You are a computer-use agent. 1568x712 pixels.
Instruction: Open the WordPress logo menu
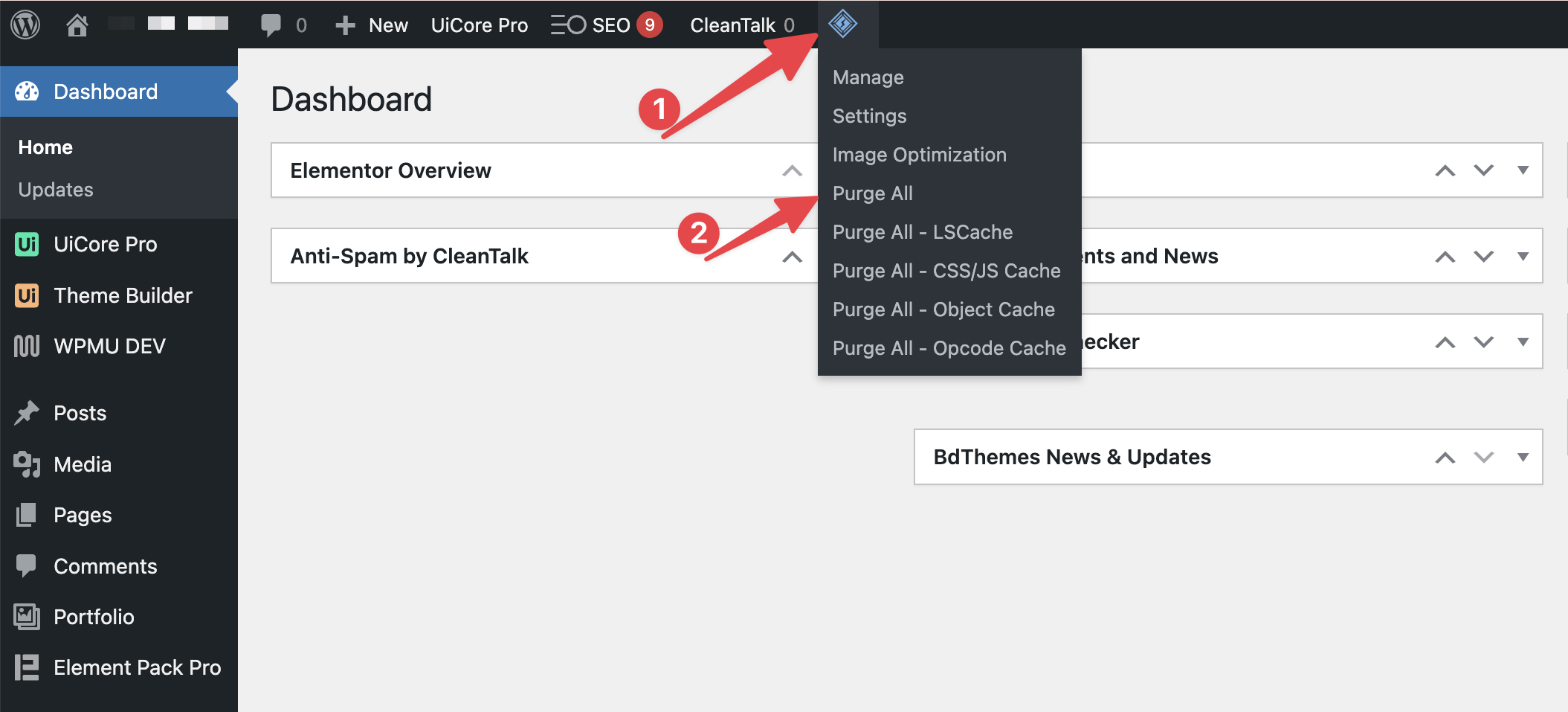point(25,25)
